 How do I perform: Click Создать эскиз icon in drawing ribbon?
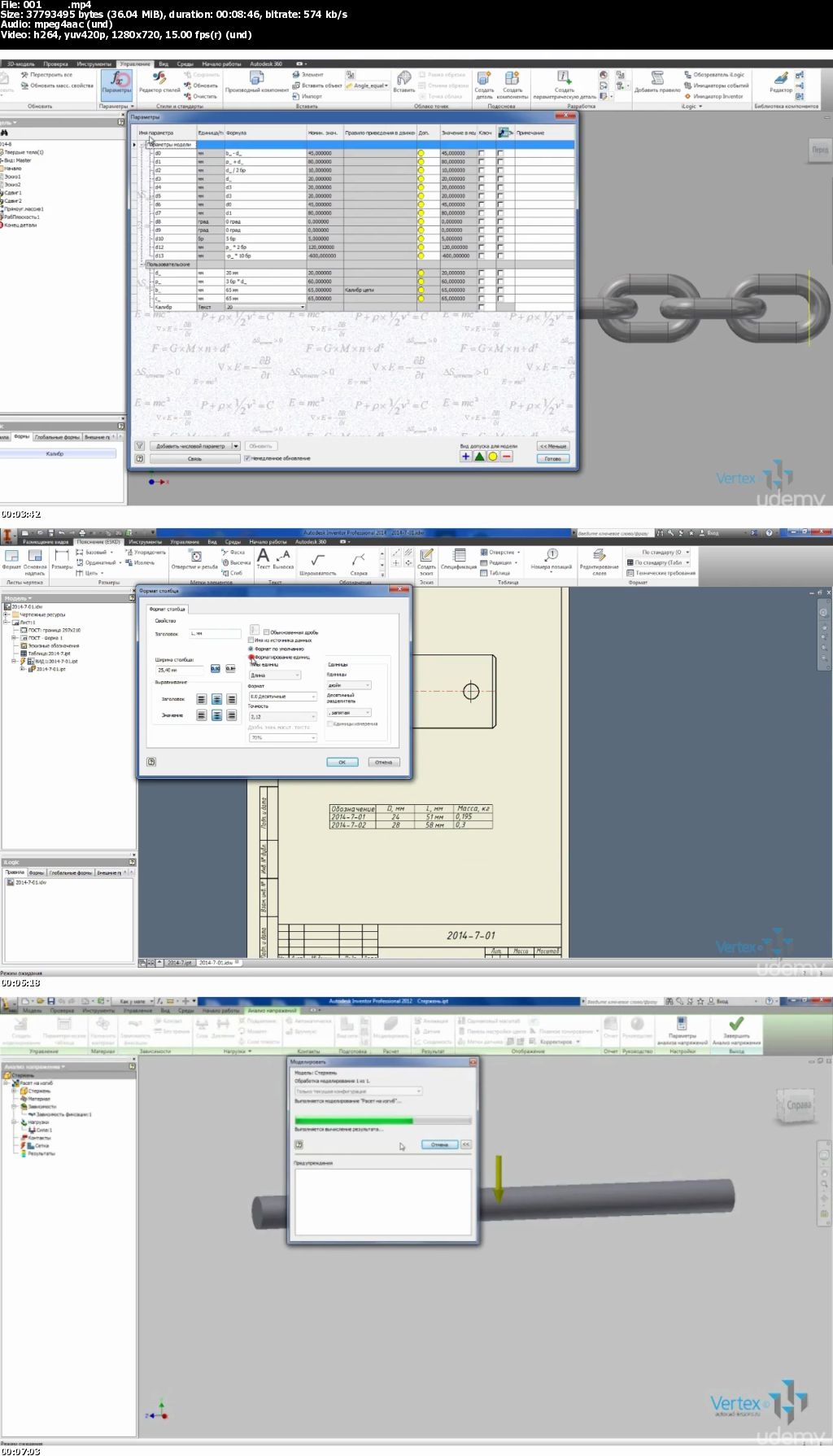426,562
